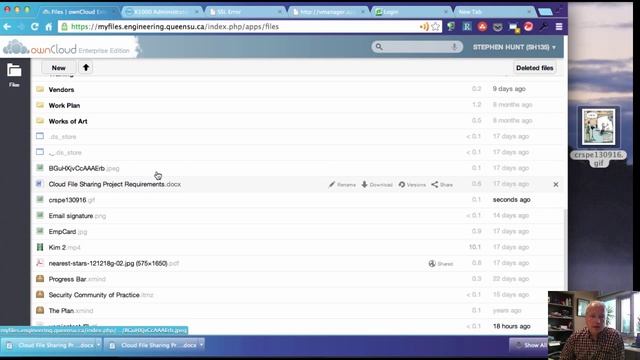Download Cloud File Sharing Project Requirements file
Image resolution: width=640 pixels, height=360 pixels.
pyautogui.click(x=377, y=184)
